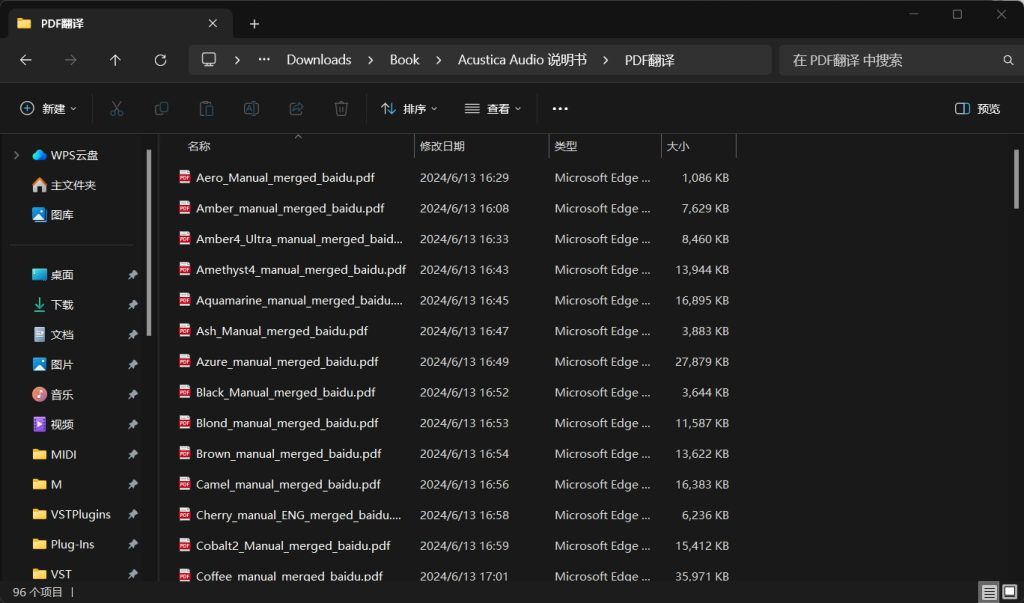1024x603 pixels.
Task: Open the Plug-Ins folder in sidebar
Action: [x=63, y=544]
